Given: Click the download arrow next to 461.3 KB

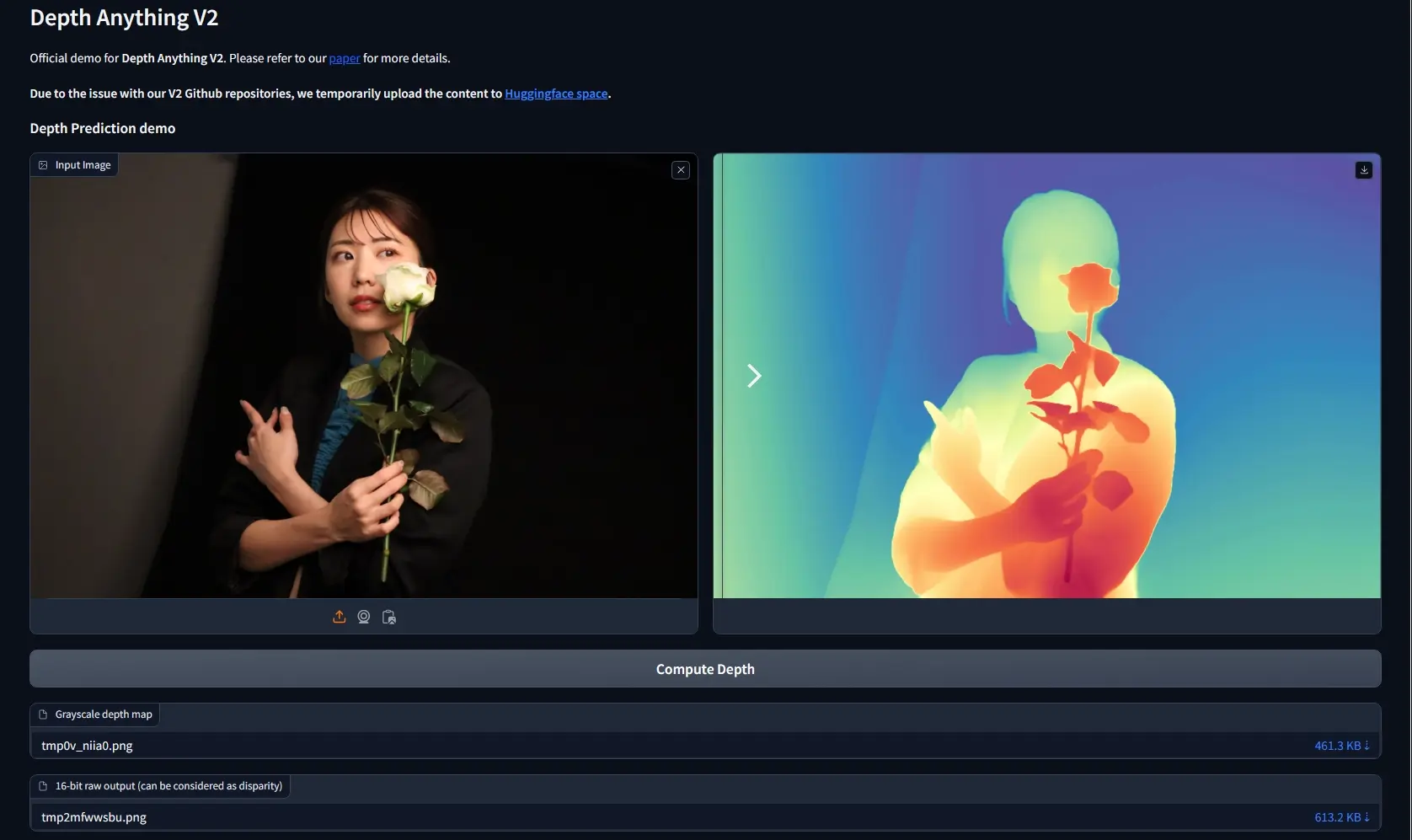Looking at the screenshot, I should [x=1367, y=745].
